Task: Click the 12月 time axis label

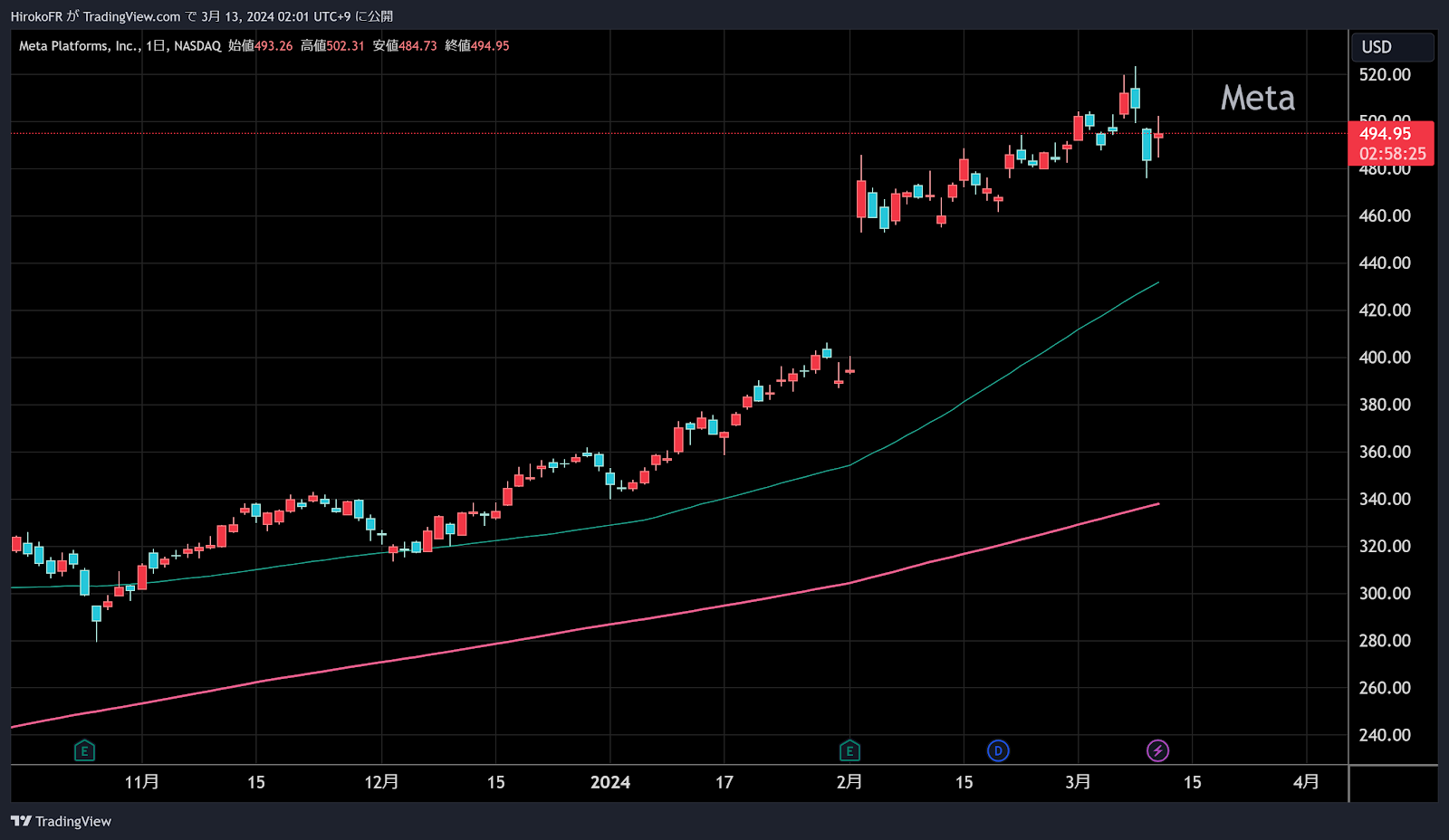Action: coord(381,782)
